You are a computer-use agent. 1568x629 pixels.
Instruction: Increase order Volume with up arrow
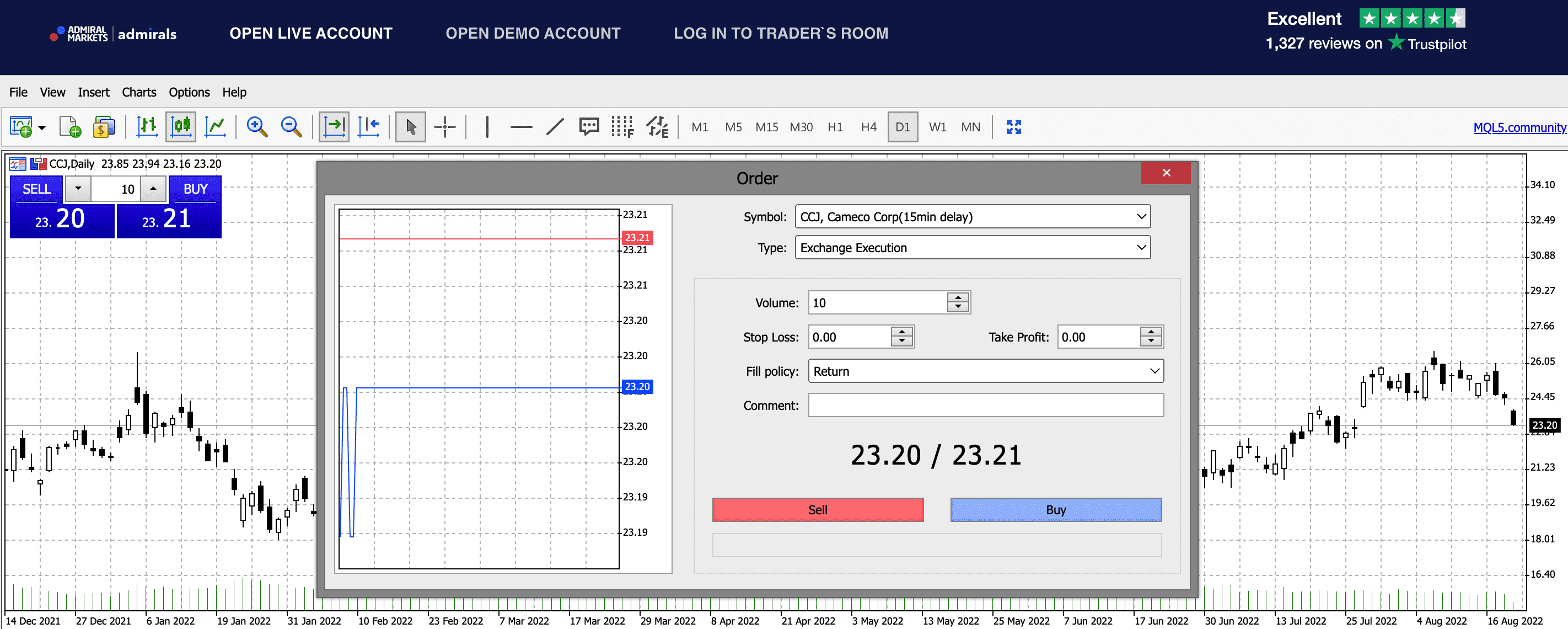coord(958,297)
